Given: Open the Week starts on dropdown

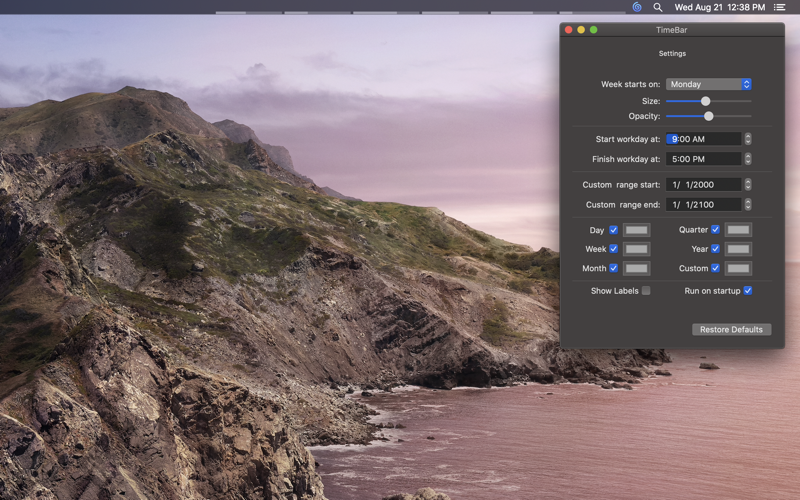Looking at the screenshot, I should pyautogui.click(x=708, y=84).
